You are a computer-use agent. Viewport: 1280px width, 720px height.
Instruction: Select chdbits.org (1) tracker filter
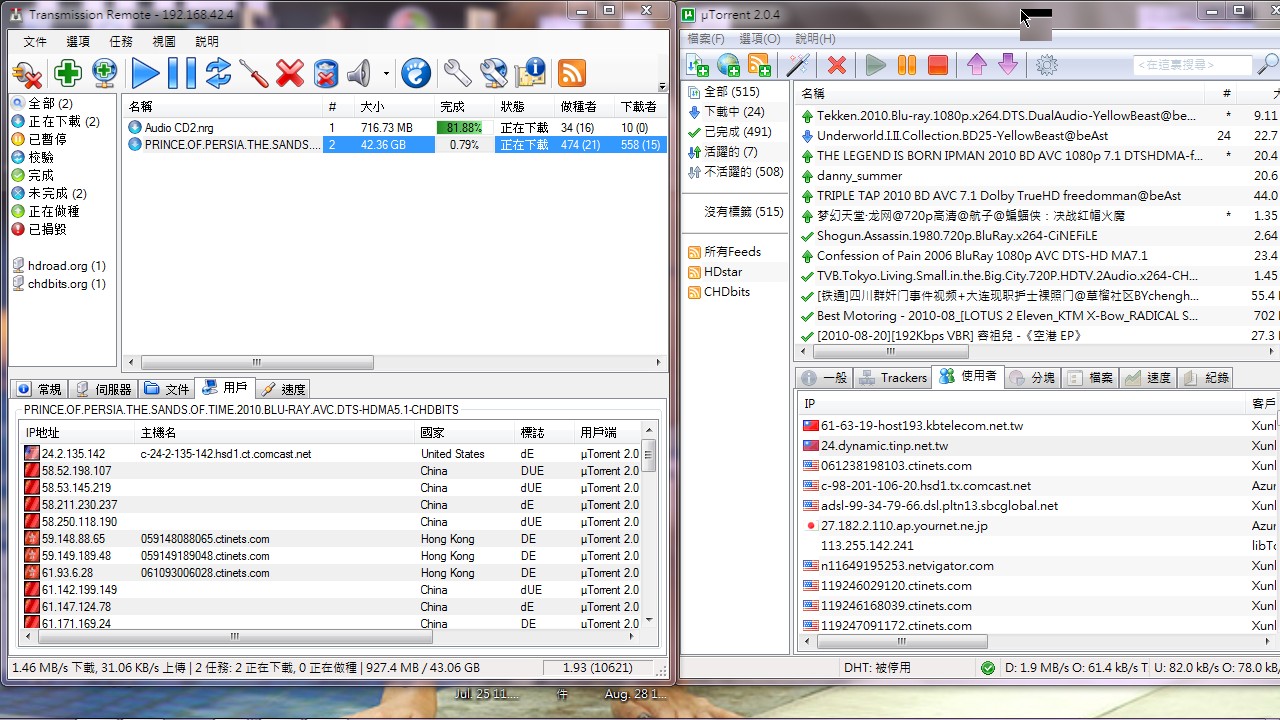tap(60, 283)
